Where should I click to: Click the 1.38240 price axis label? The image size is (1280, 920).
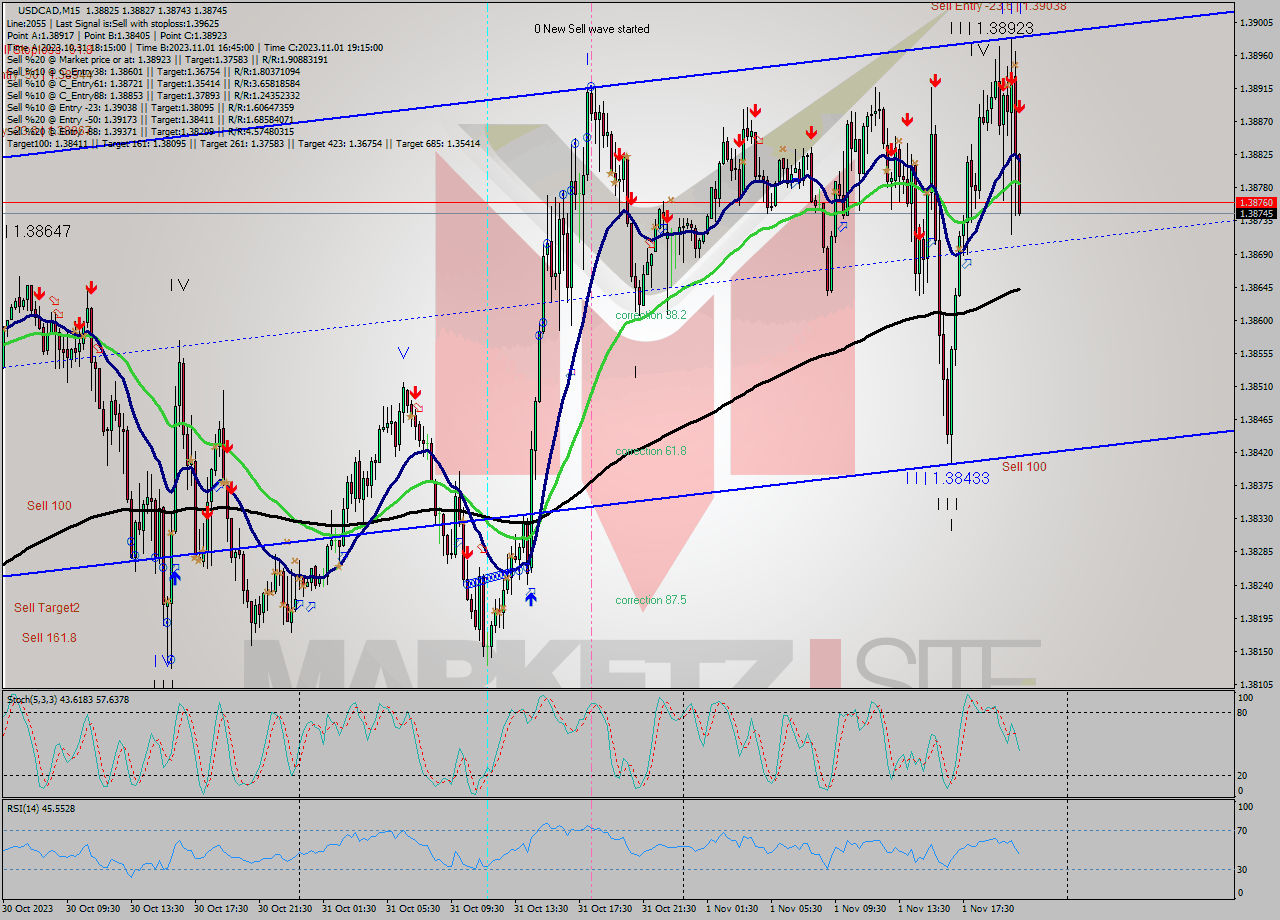(x=1256, y=586)
